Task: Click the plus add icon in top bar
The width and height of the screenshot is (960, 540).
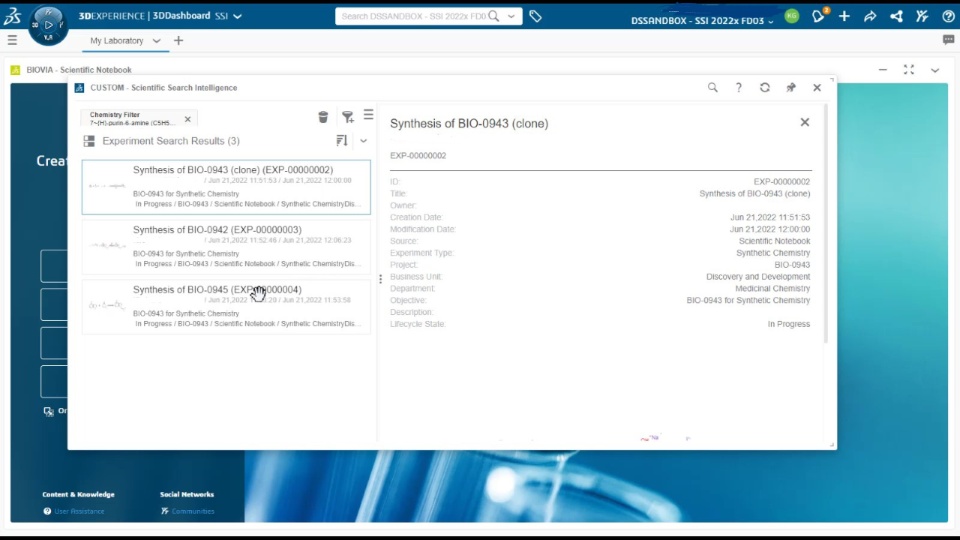Action: tap(844, 17)
